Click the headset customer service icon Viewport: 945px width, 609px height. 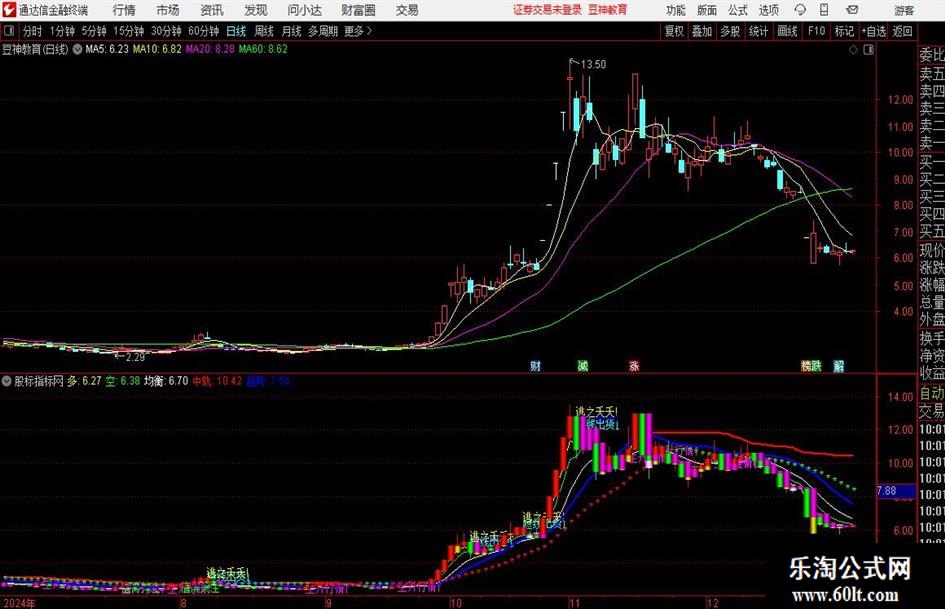coord(800,10)
